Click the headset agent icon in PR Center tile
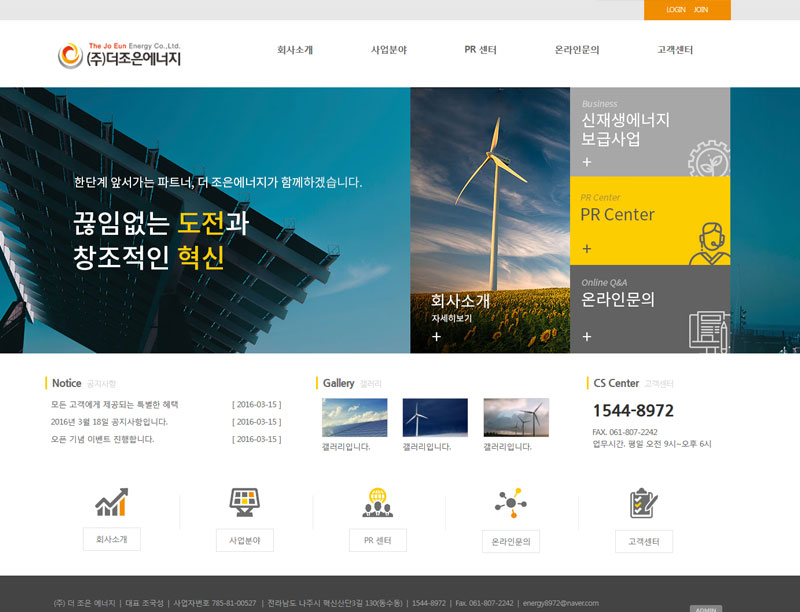 pos(708,243)
